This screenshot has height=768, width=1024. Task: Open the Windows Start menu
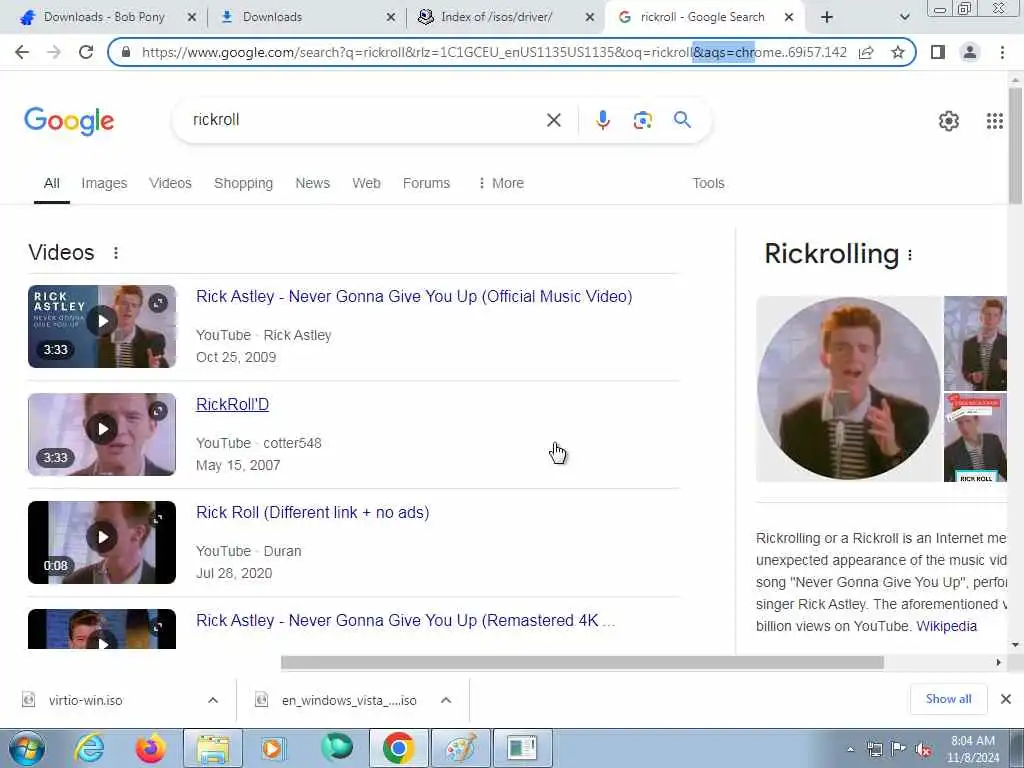[x=27, y=748]
